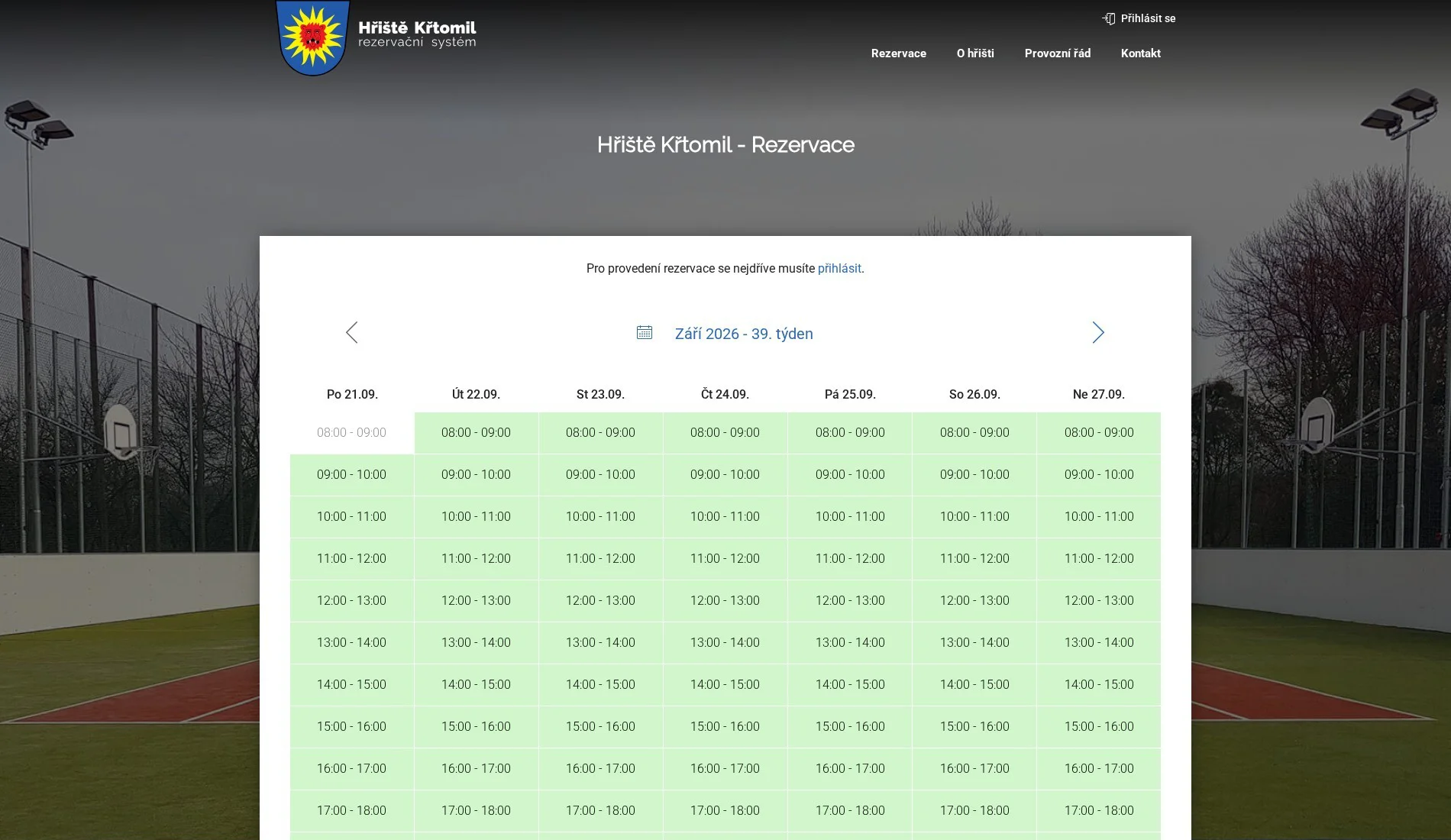Click the Hřiště Křtomil - Rezervace heading
Image resolution: width=1451 pixels, height=840 pixels.
coord(725,145)
